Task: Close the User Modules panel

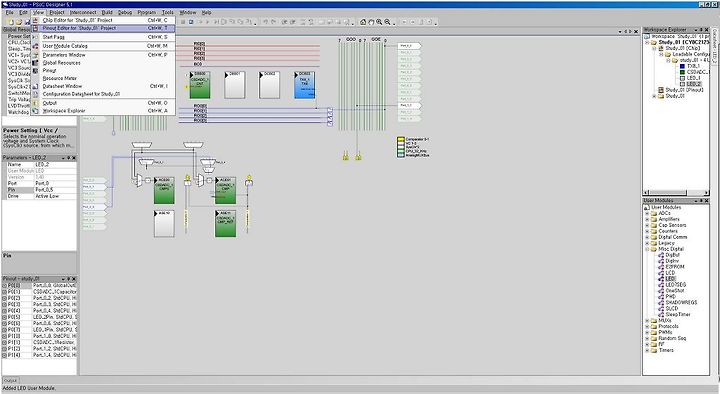Action: [706, 201]
